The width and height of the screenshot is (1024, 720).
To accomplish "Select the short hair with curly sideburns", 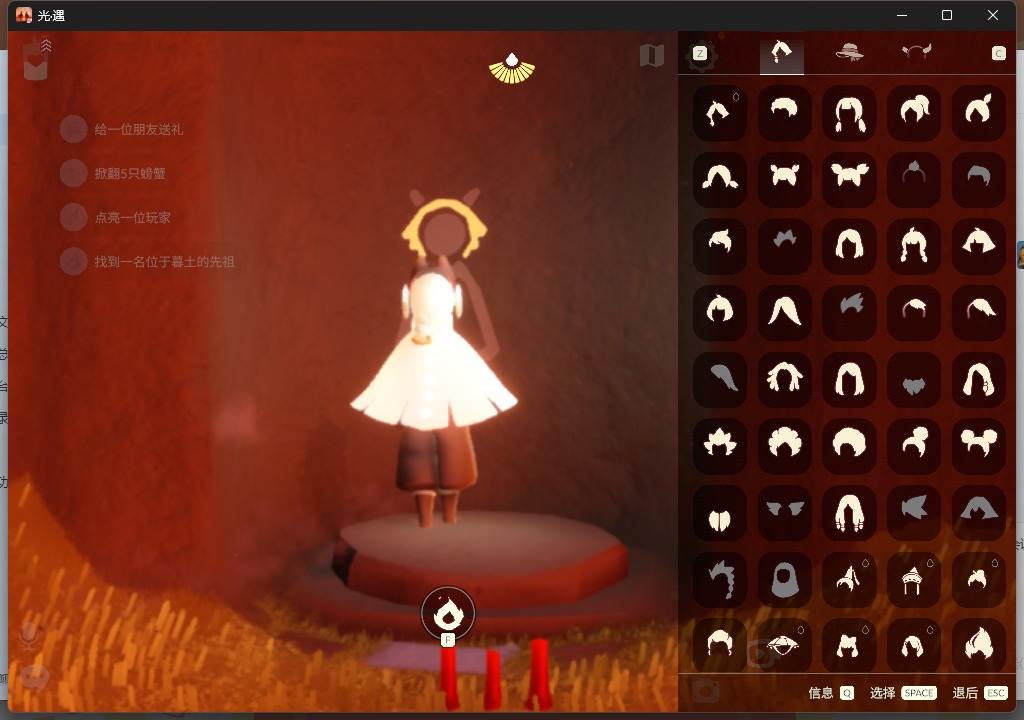I will point(720,646).
